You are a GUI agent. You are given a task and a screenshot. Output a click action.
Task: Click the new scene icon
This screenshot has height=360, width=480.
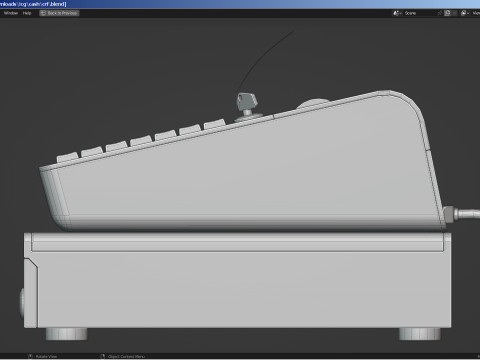447,13
